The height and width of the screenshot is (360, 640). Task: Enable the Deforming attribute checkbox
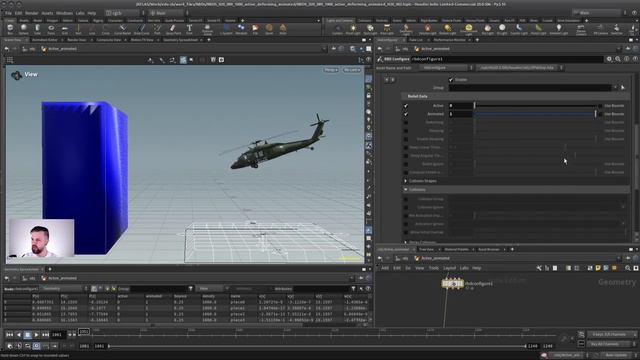point(406,122)
